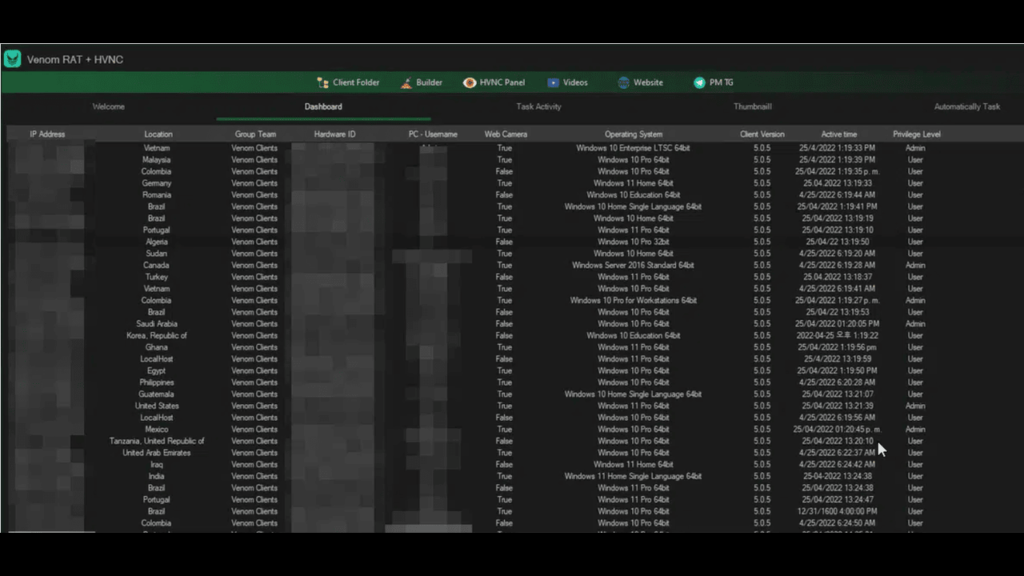Click the 12/31/1600 4:00:00 PM active time
Viewport: 1024px width, 576px height.
click(x=837, y=511)
